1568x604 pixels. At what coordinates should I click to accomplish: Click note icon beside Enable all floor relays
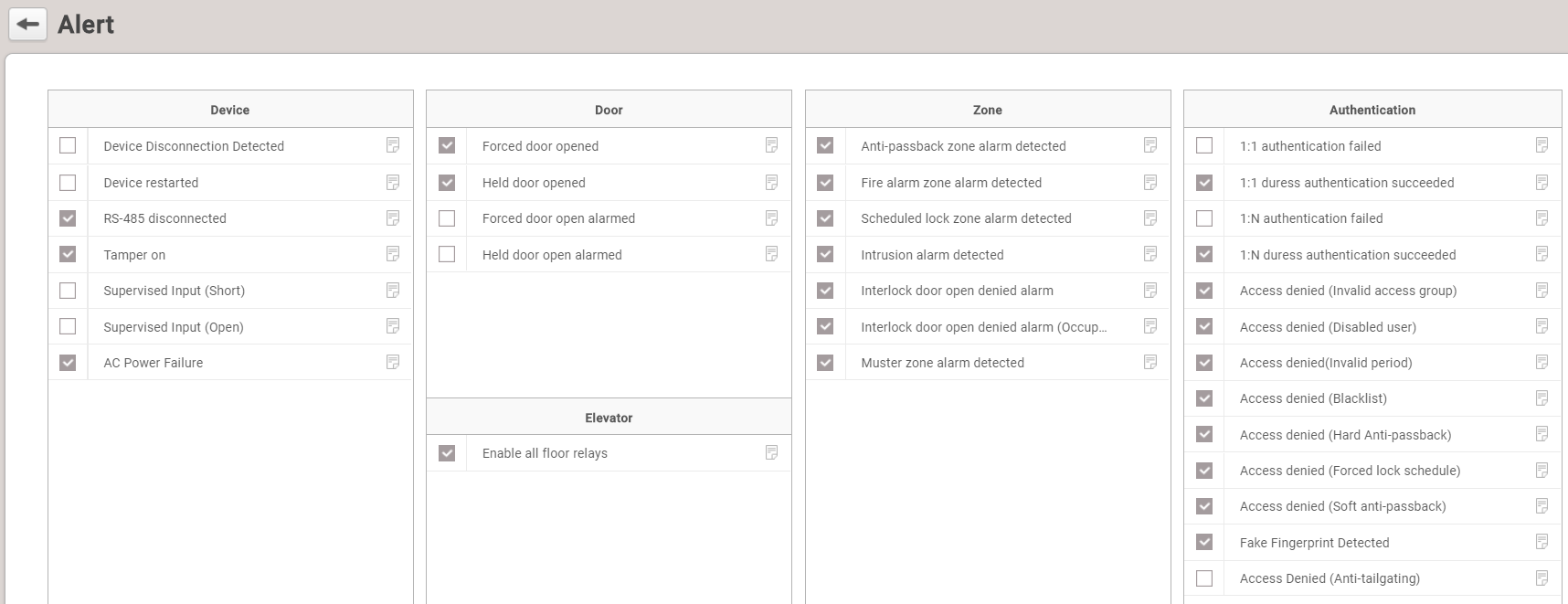click(x=771, y=452)
